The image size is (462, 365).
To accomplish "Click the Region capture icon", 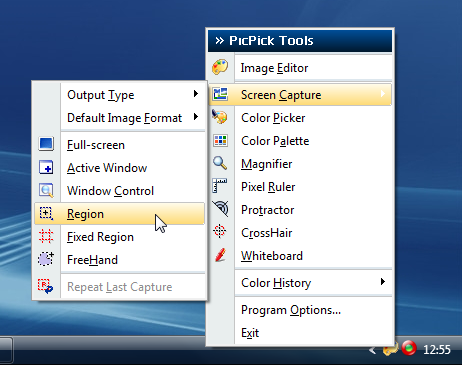I will (46, 213).
